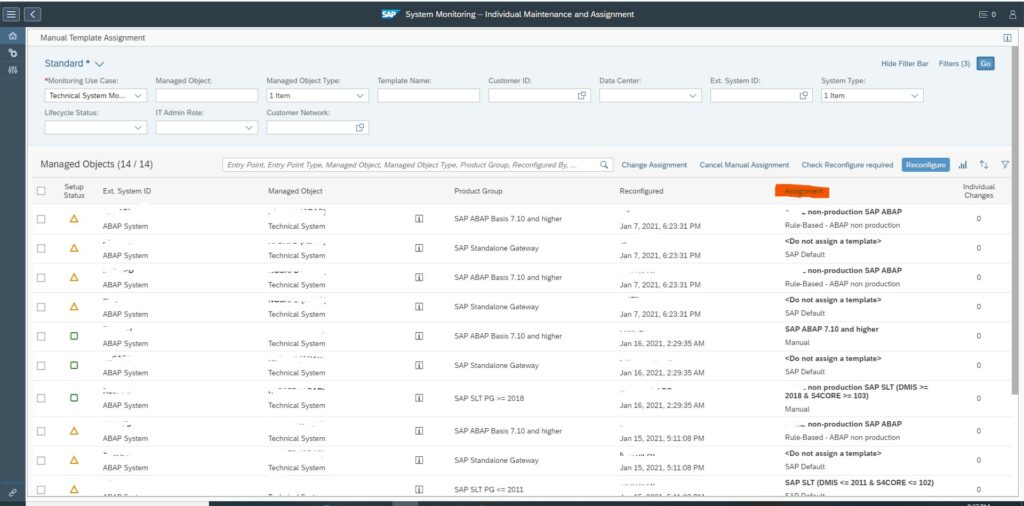Screen dimensions: 1024x506
Task: Focus the Template Name filter field
Action: click(x=428, y=95)
